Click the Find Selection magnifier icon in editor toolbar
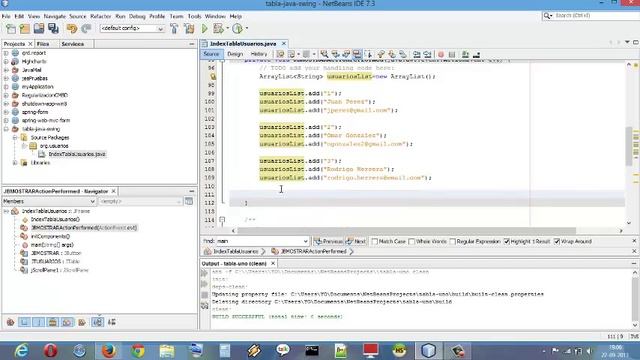Viewport: 640px width, 360px height. (x=324, y=54)
